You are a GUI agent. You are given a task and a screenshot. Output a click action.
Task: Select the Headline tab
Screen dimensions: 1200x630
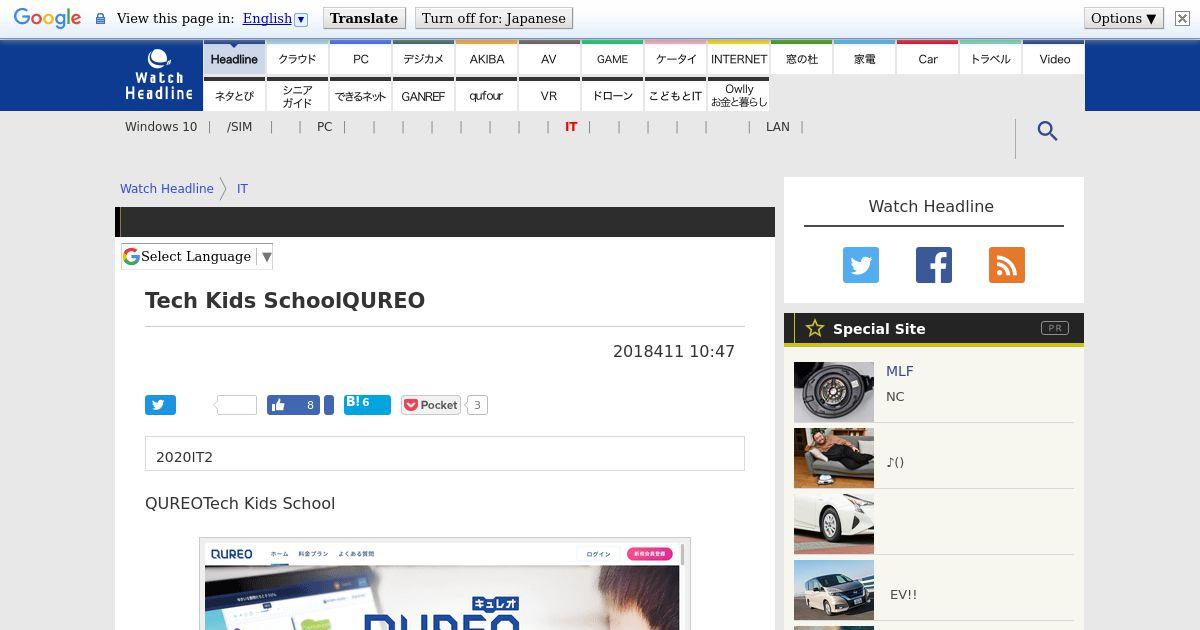[234, 58]
